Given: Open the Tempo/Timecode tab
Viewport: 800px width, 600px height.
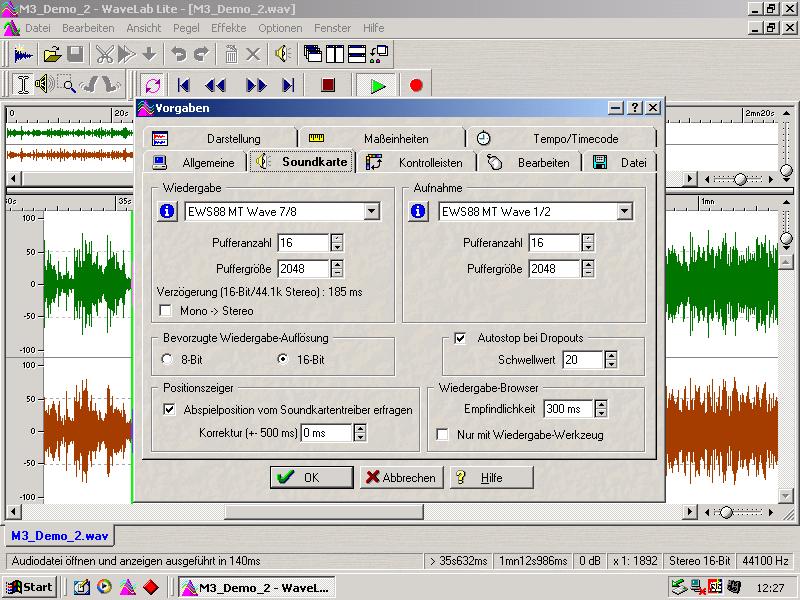Looking at the screenshot, I should (x=561, y=138).
